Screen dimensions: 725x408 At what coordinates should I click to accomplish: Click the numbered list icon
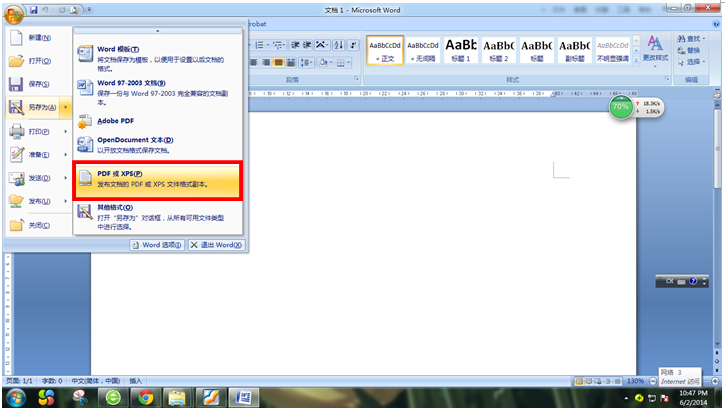[x=259, y=45]
